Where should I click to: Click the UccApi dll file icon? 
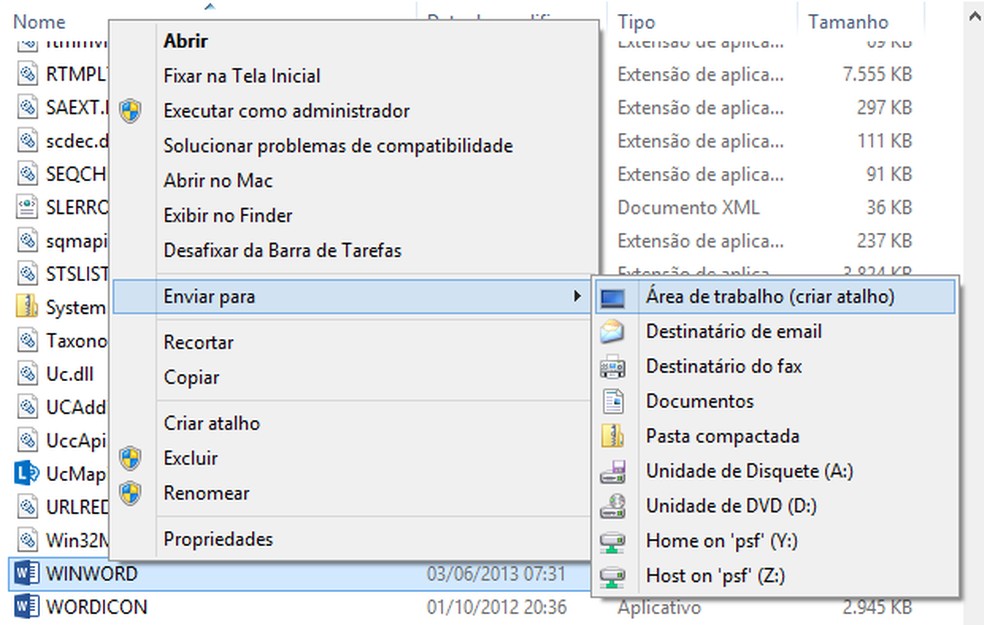pos(26,440)
